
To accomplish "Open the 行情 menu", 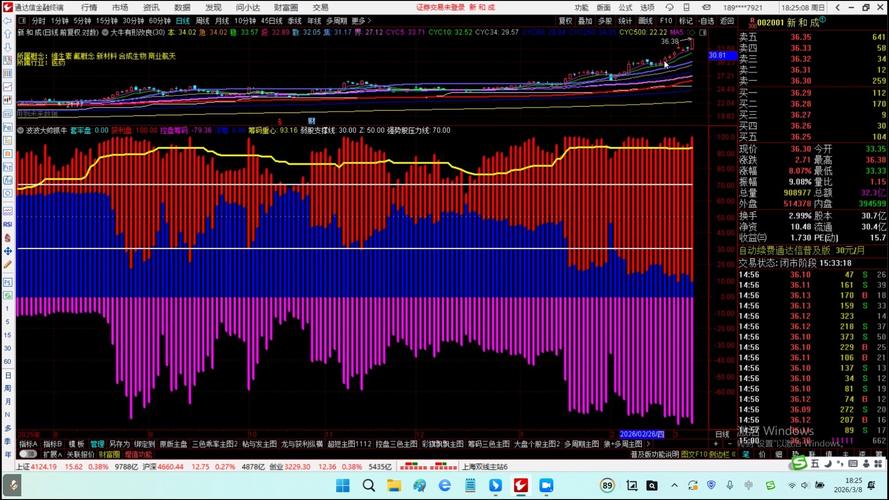I will 89,7.
